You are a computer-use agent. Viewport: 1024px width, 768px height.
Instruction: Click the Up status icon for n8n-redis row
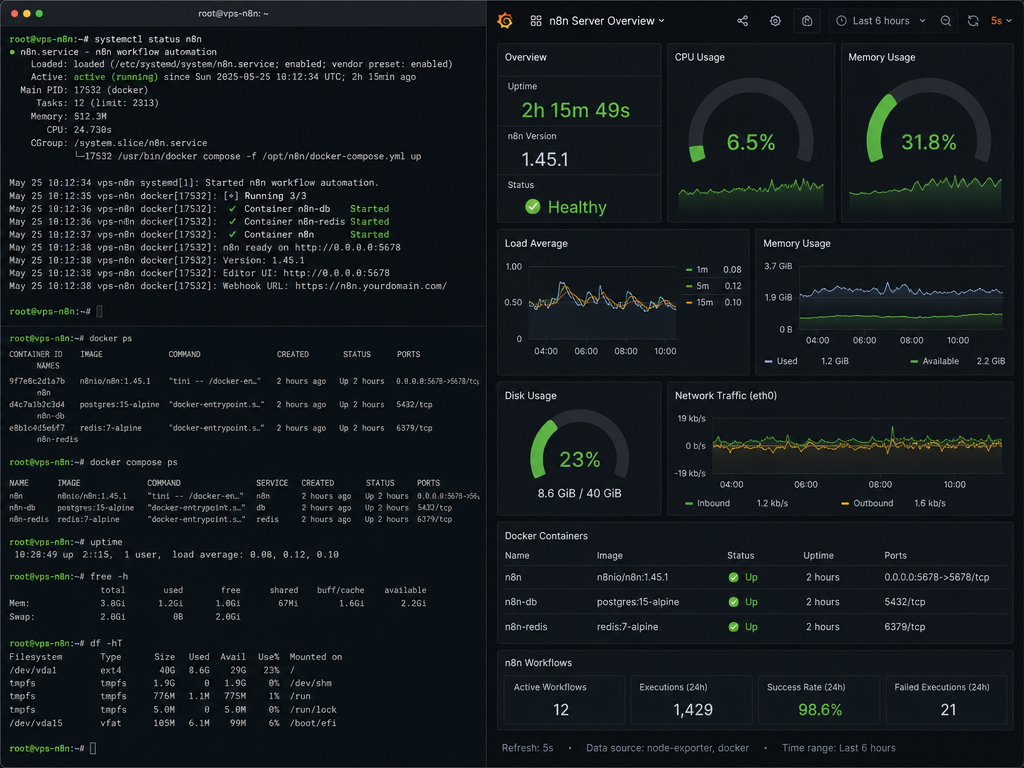tap(733, 627)
